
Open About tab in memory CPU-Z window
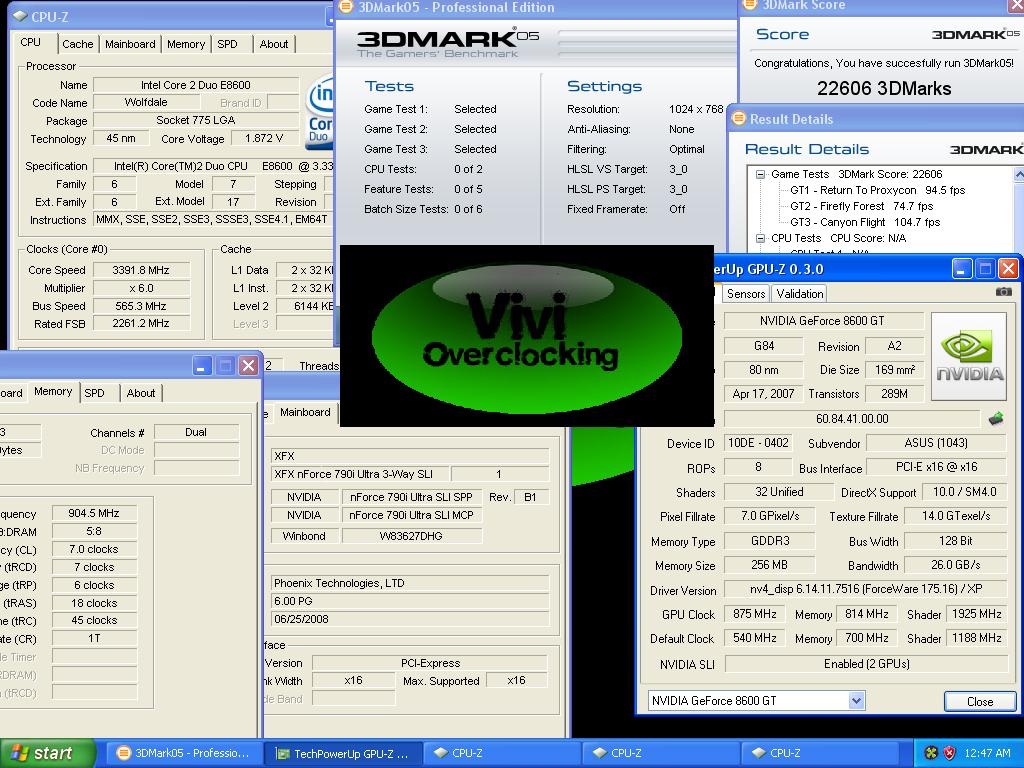pos(141,392)
